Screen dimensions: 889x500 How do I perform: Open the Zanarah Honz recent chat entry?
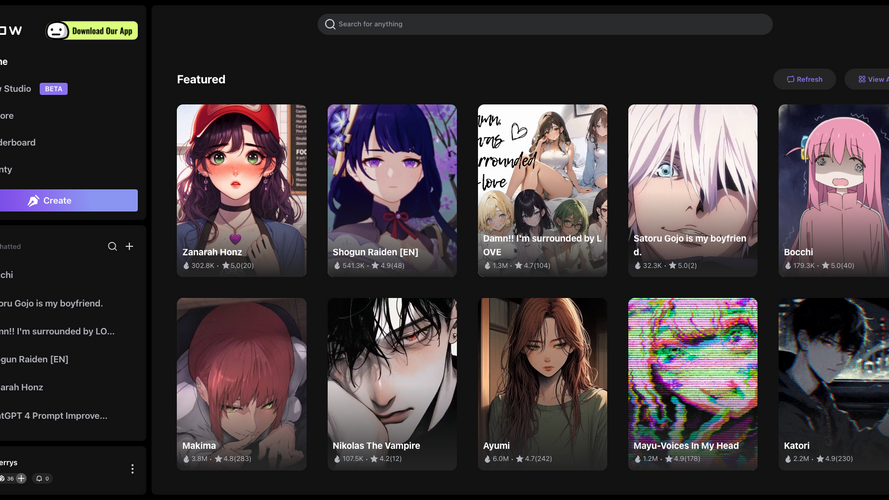[22, 387]
